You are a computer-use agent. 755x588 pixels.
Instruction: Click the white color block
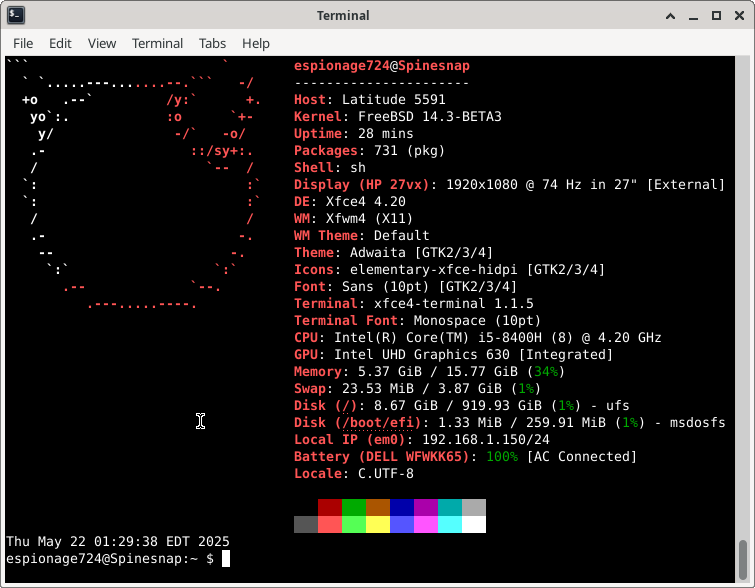click(x=474, y=525)
